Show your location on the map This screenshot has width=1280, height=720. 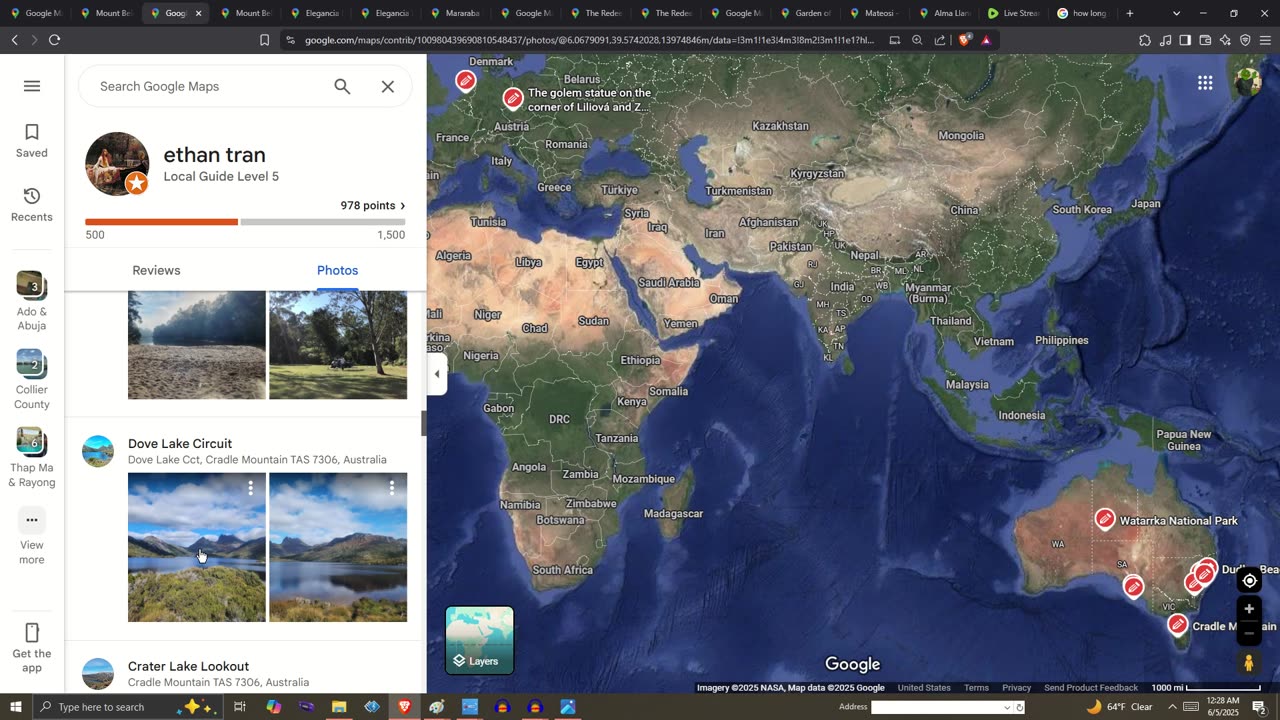coord(1249,581)
